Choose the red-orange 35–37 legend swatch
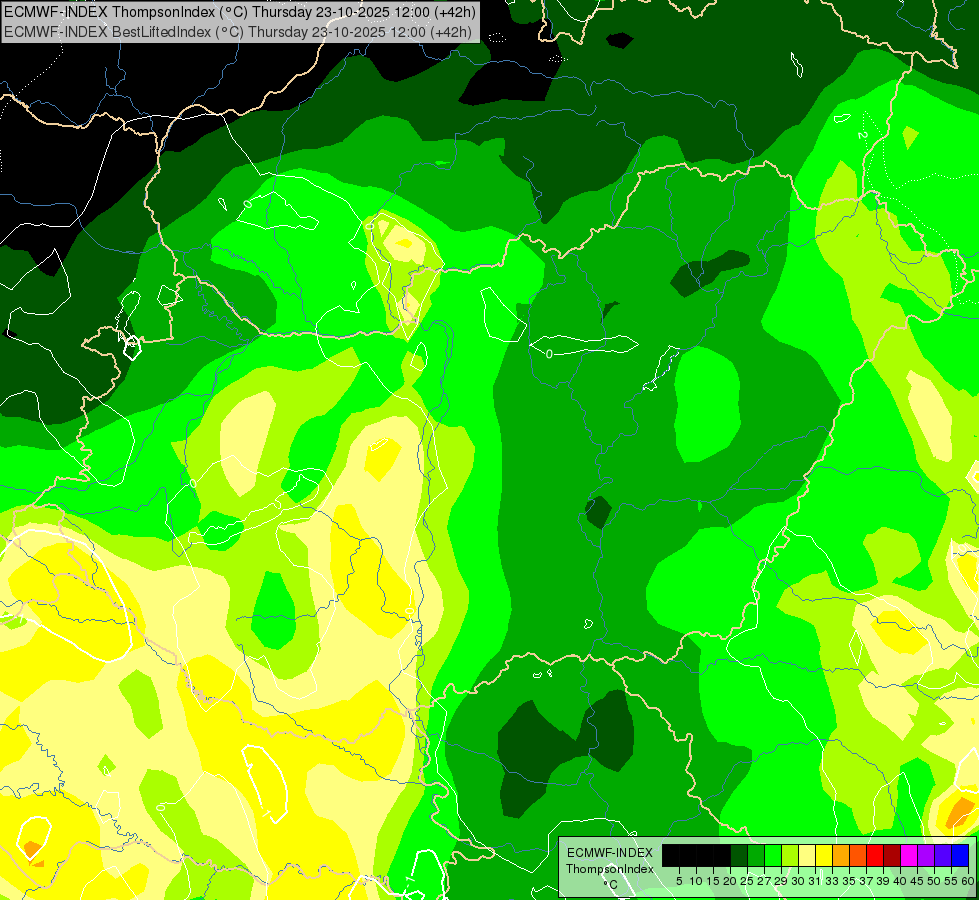 [x=858, y=855]
